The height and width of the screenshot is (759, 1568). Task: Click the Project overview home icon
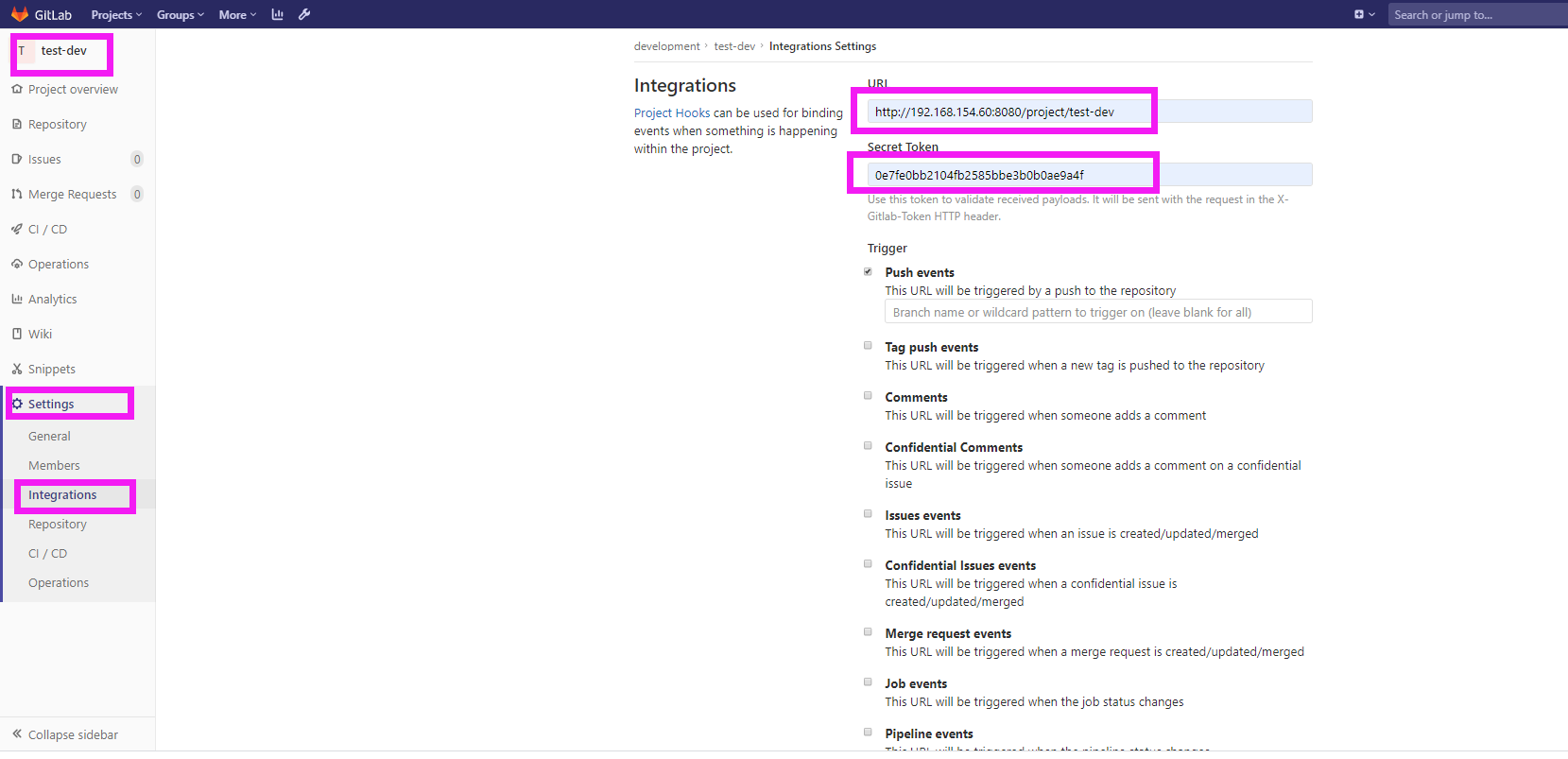[x=17, y=89]
